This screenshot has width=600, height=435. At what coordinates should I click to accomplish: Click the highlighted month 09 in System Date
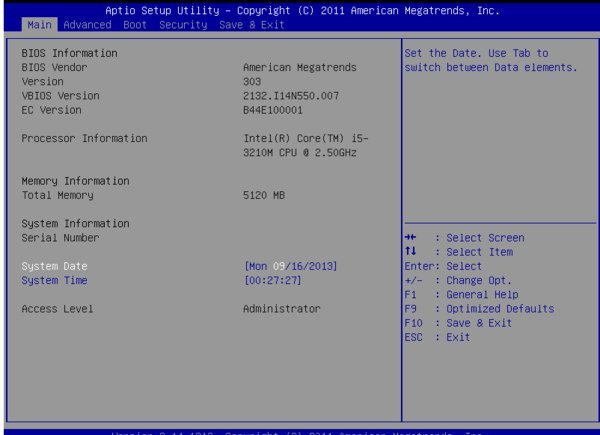(280, 267)
